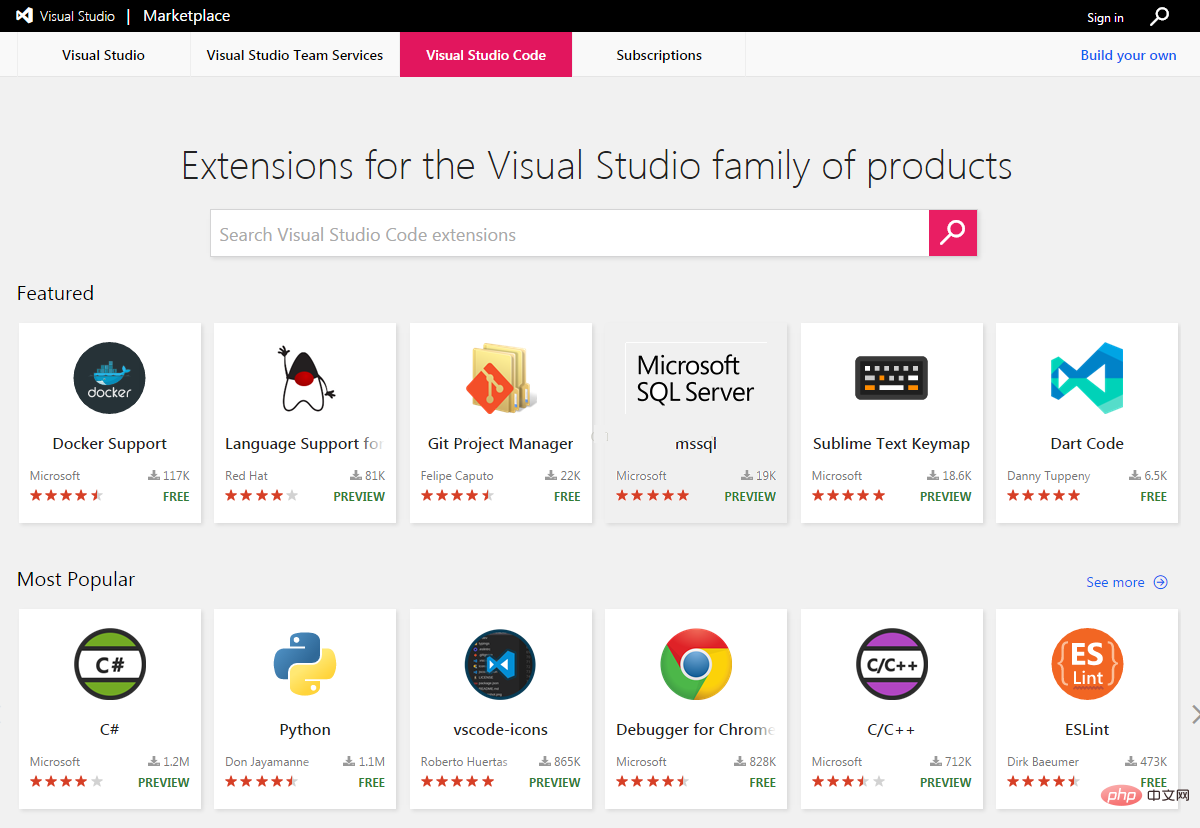This screenshot has width=1200, height=828.
Task: Click the Dart Code extension logo
Action: pyautogui.click(x=1087, y=378)
